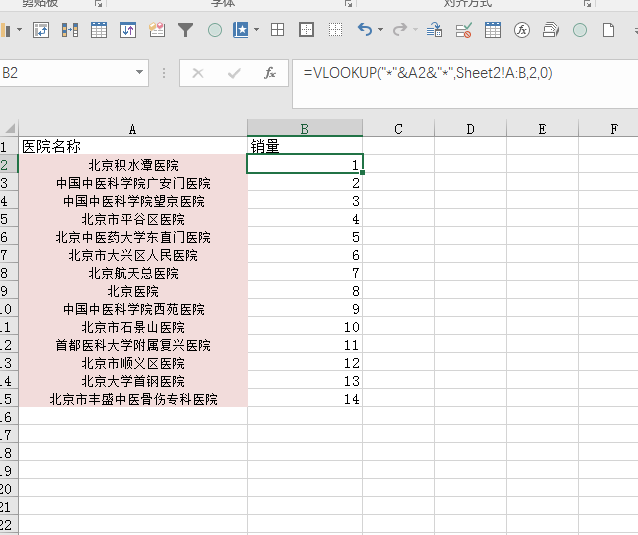Image resolution: width=638 pixels, height=535 pixels.
Task: Select column B header
Action: point(304,128)
